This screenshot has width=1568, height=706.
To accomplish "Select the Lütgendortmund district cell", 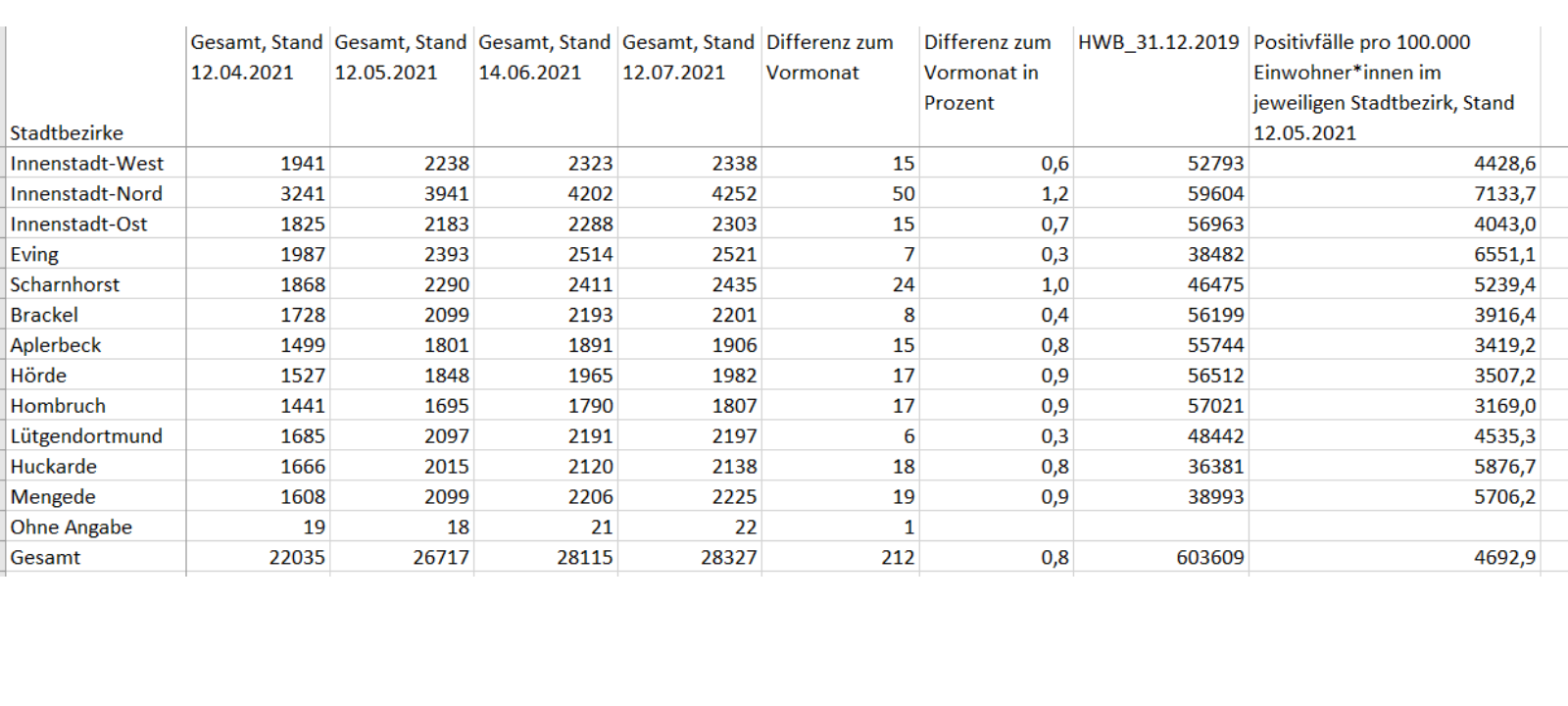I will (86, 436).
